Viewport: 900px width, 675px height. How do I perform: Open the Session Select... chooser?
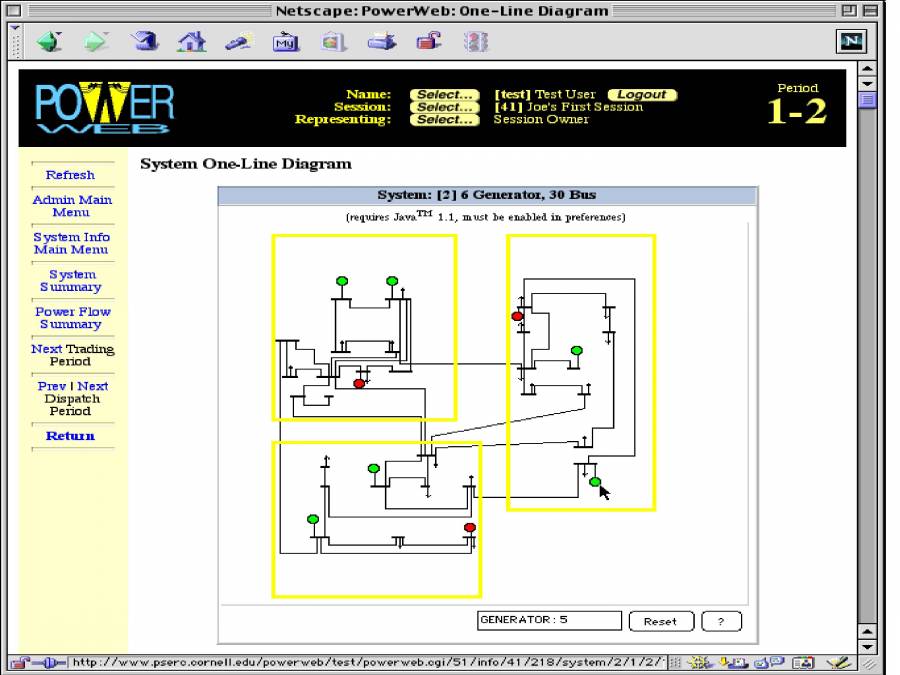click(444, 107)
